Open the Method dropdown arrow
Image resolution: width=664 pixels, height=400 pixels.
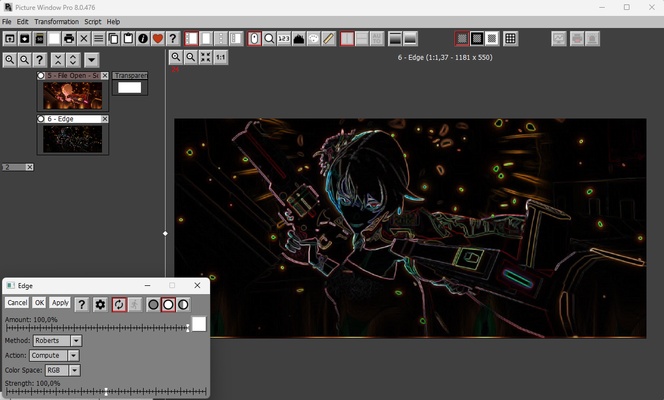(x=76, y=340)
